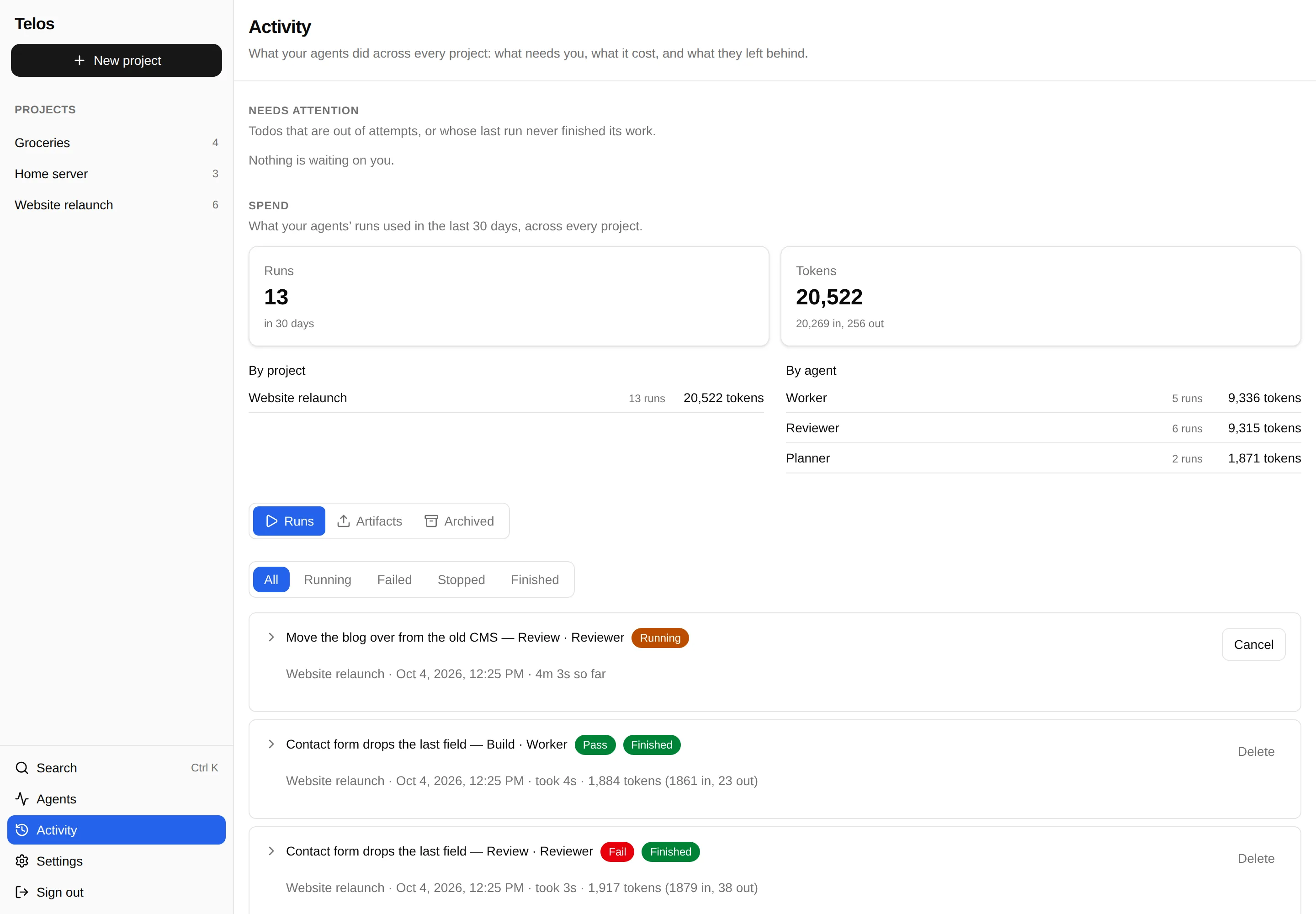Click the plus icon on New project

(79, 60)
